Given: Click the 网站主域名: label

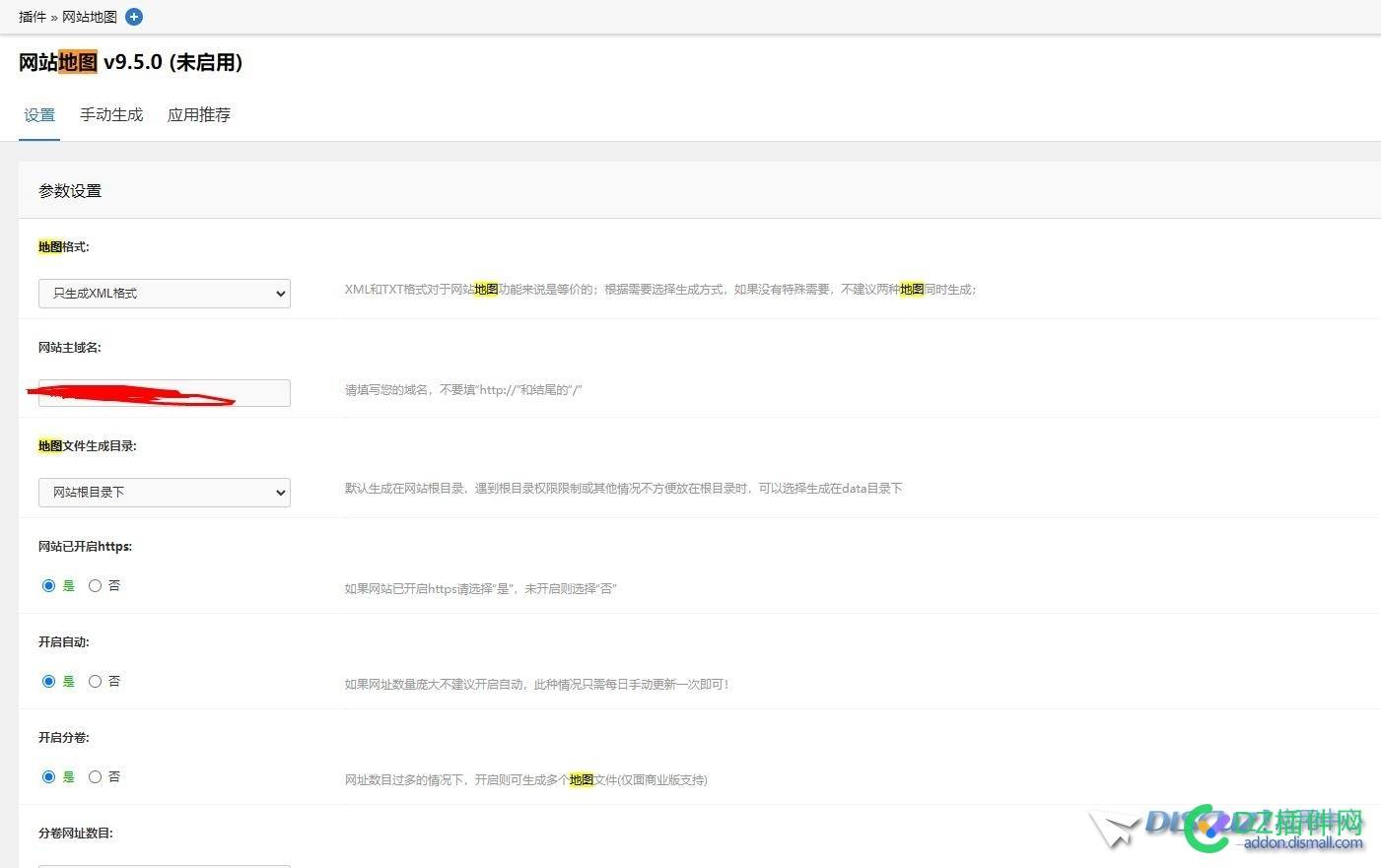Looking at the screenshot, I should (70, 348).
